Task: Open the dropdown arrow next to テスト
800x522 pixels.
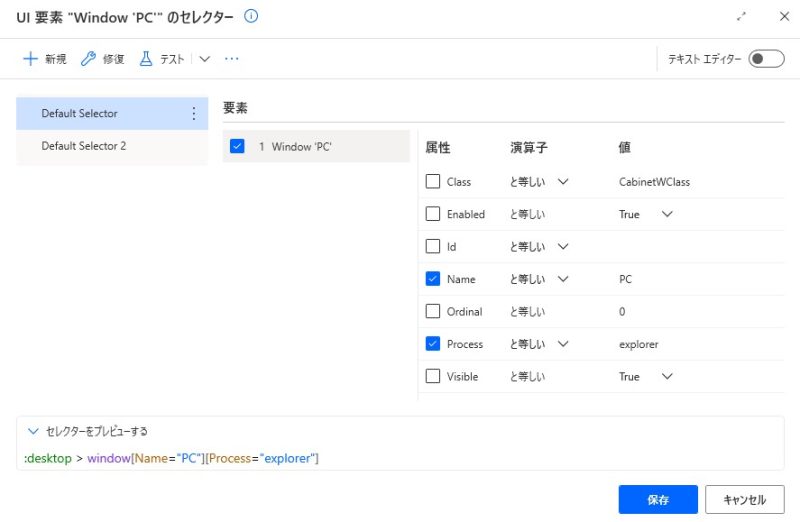Action: click(205, 59)
